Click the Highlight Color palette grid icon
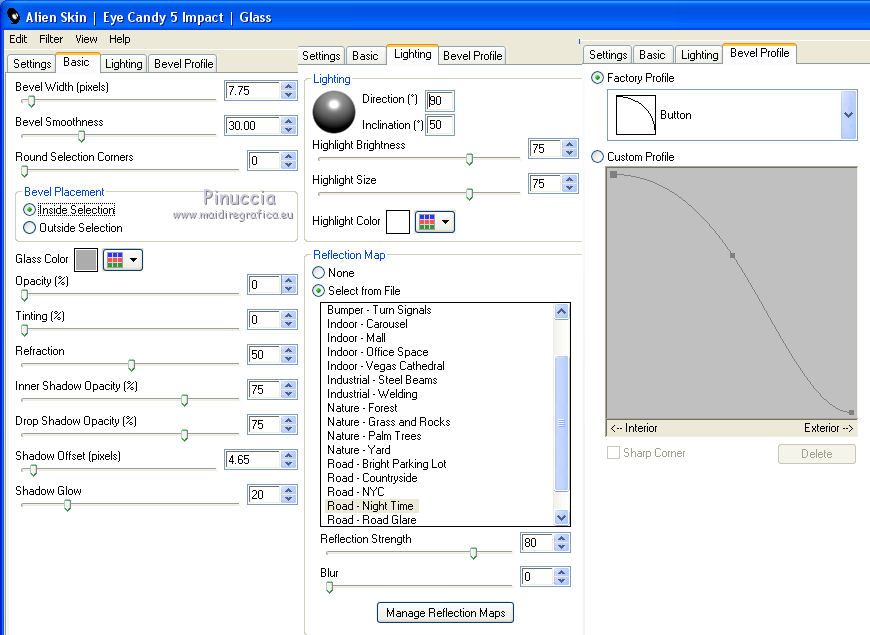 click(x=426, y=221)
